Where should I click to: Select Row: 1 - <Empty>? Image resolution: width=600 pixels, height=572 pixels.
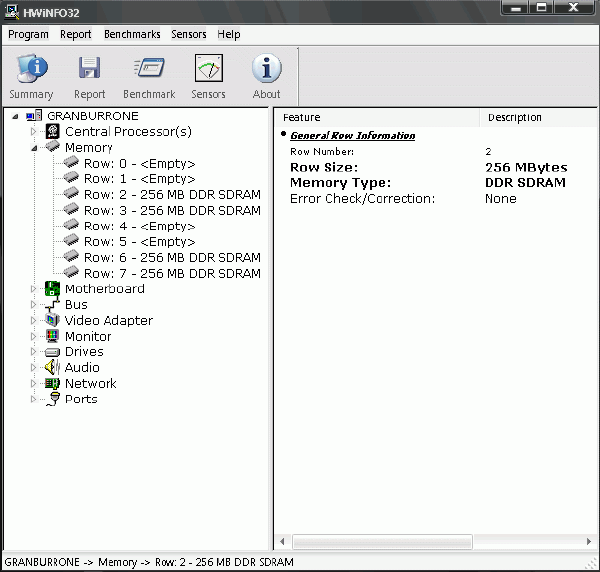tap(139, 179)
